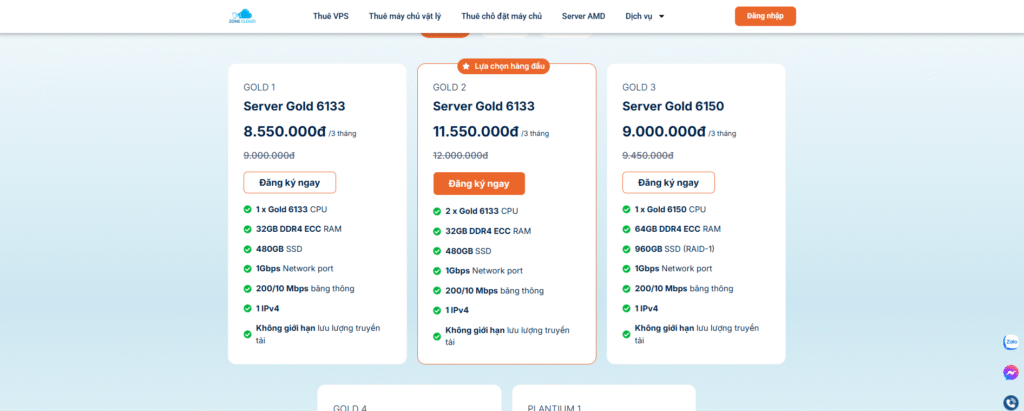Click the GOLD 1 plan label

click(259, 87)
